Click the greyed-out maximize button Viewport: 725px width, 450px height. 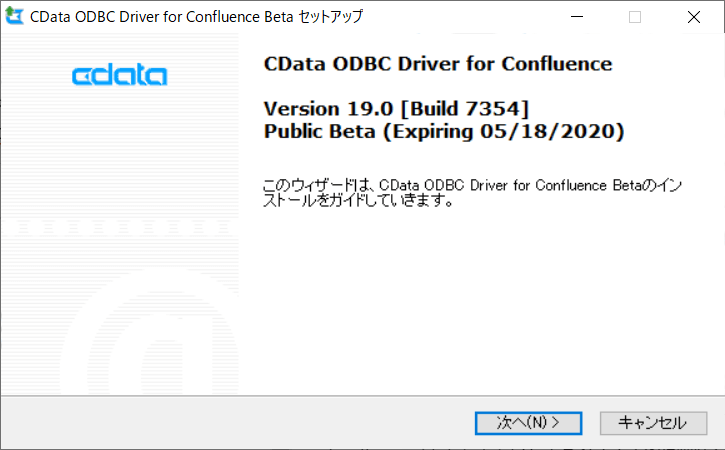(x=635, y=17)
